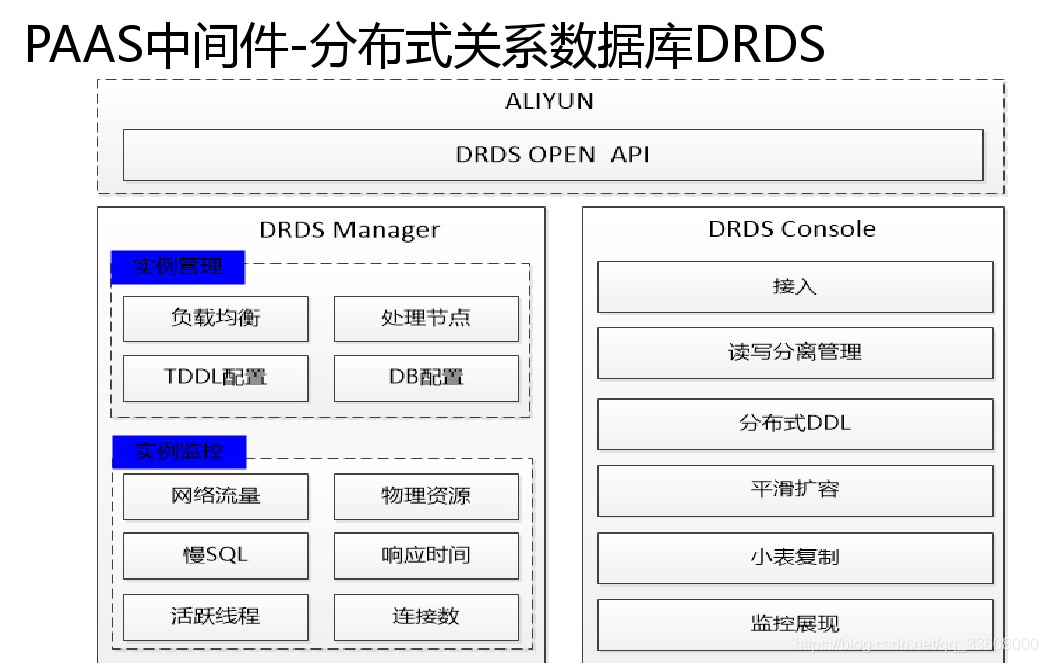Click the 小表复制 box

pos(795,558)
